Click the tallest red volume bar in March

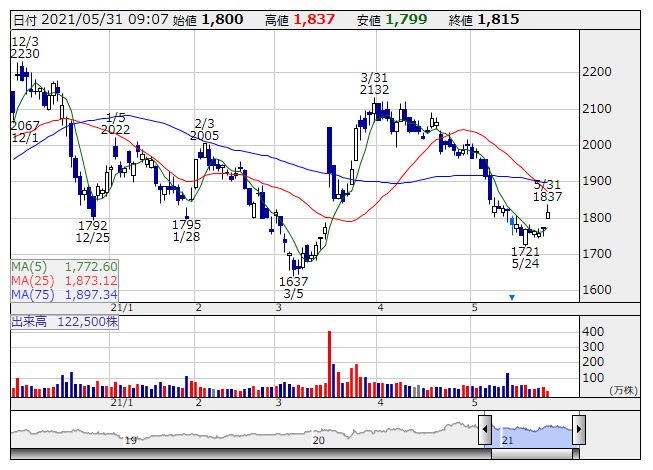pyautogui.click(x=329, y=364)
